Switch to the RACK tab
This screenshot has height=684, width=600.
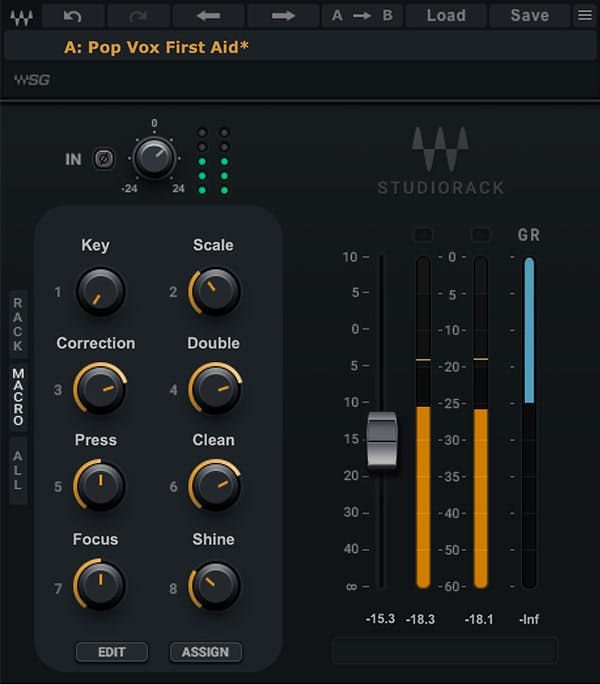pyautogui.click(x=18, y=324)
